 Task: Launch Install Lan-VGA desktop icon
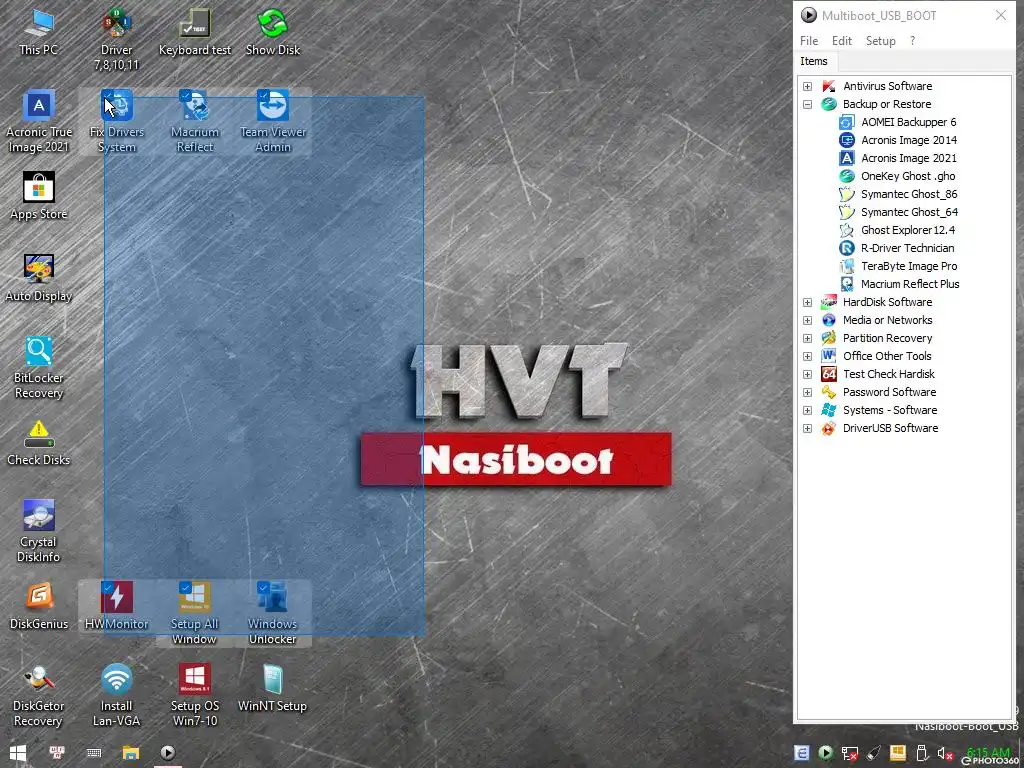tap(116, 696)
